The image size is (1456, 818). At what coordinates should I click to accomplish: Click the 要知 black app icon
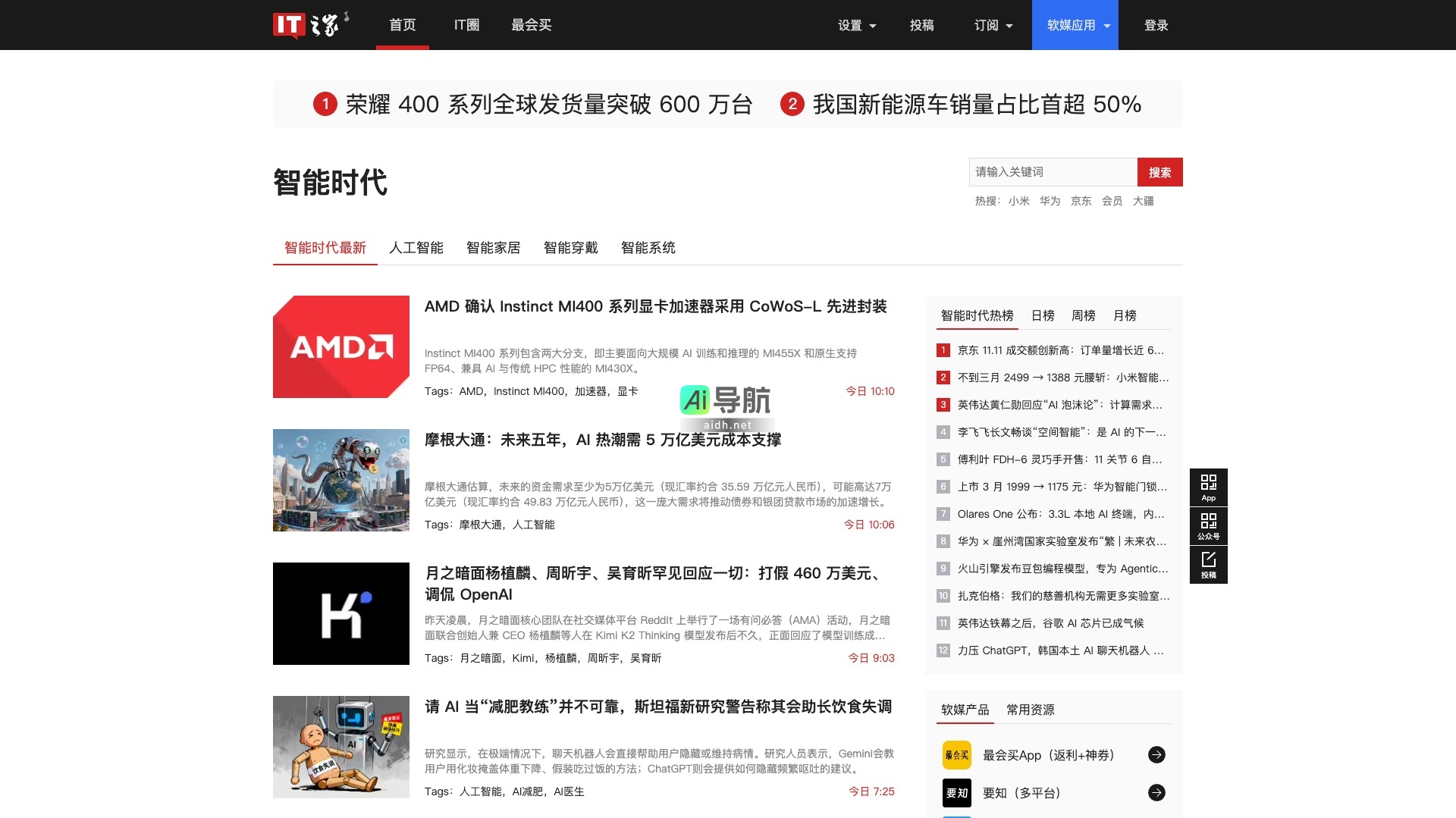956,792
